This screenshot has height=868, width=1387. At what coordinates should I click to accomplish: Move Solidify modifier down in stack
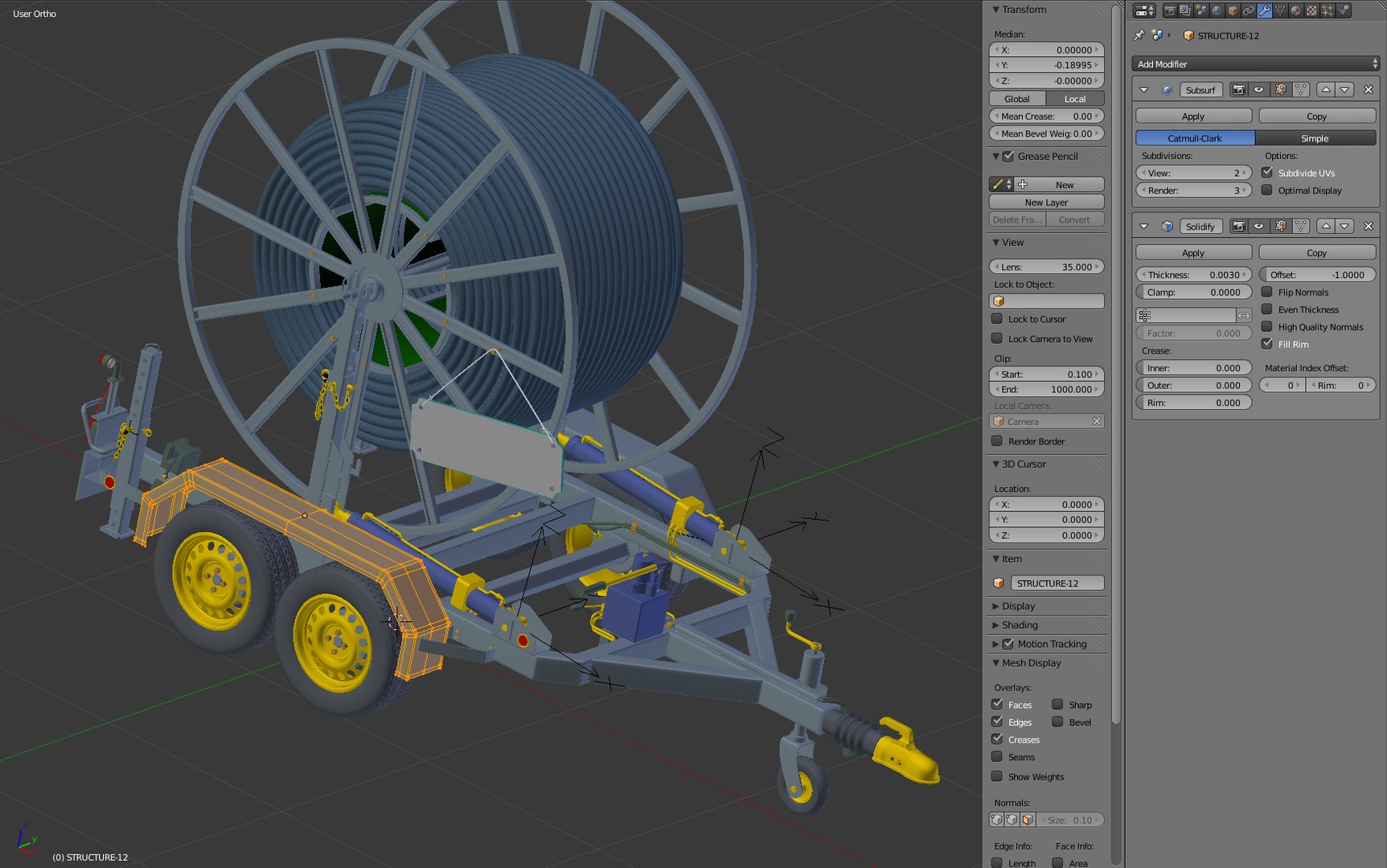1344,227
